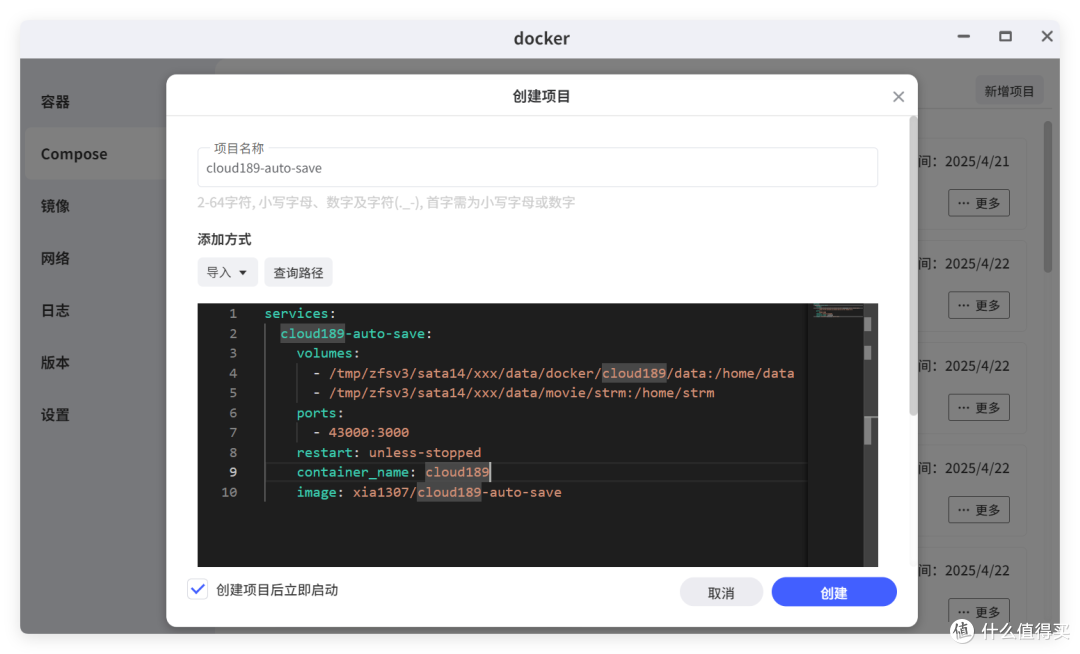Click the container_name value cloud189

[x=457, y=472]
